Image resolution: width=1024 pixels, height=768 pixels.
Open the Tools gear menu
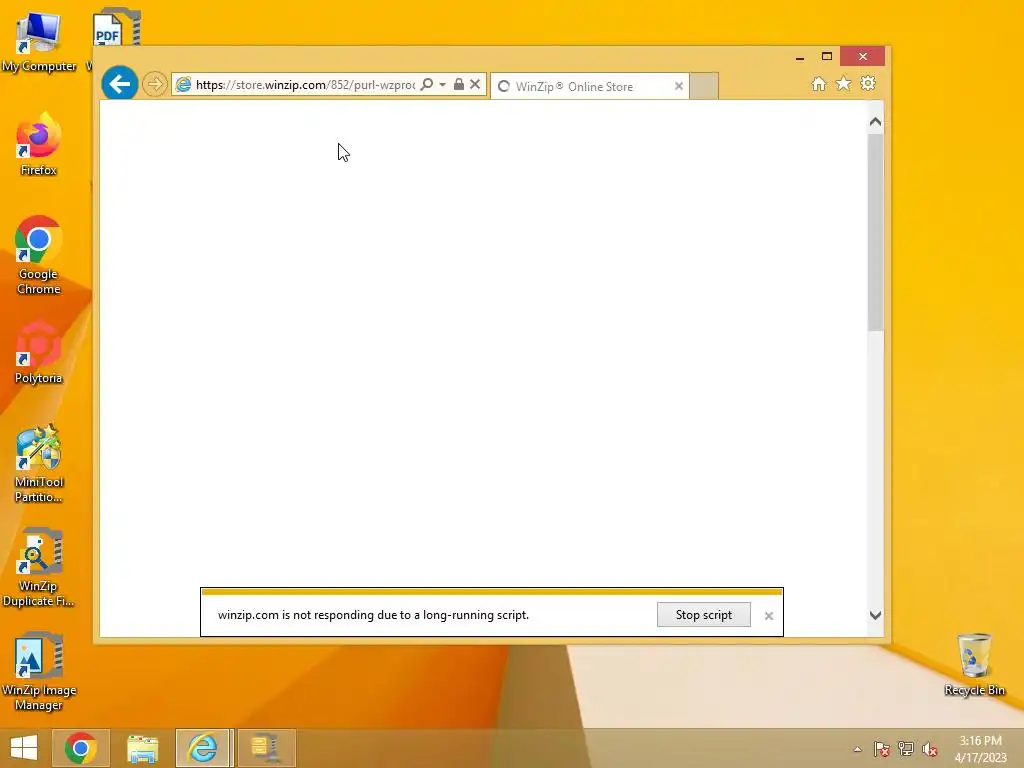pos(868,84)
